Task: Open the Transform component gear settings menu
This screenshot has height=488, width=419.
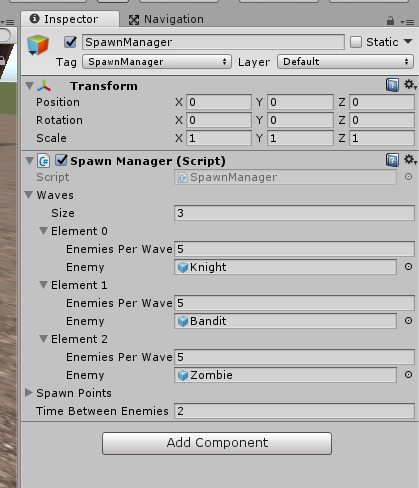Action: pos(410,85)
